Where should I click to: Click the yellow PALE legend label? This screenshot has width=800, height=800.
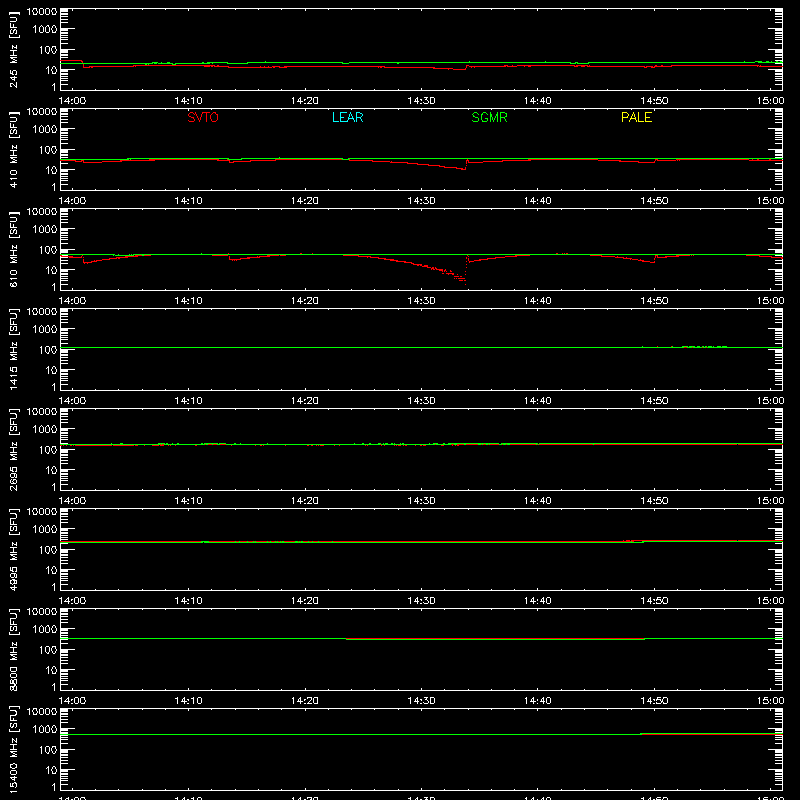click(x=636, y=117)
